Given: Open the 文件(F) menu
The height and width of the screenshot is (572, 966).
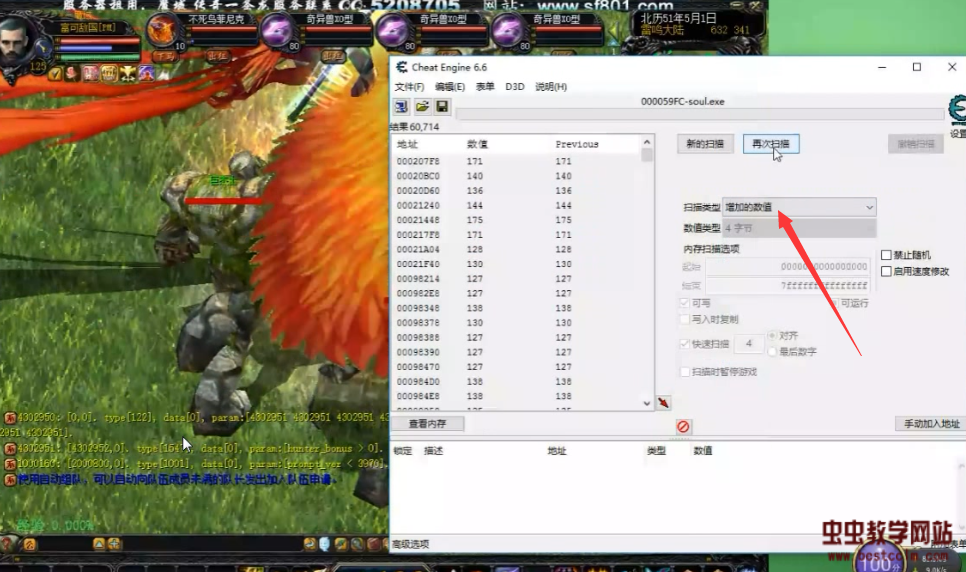Looking at the screenshot, I should (409, 86).
